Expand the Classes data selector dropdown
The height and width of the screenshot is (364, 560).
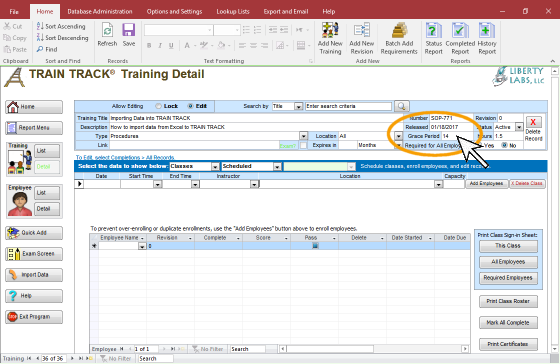click(215, 166)
